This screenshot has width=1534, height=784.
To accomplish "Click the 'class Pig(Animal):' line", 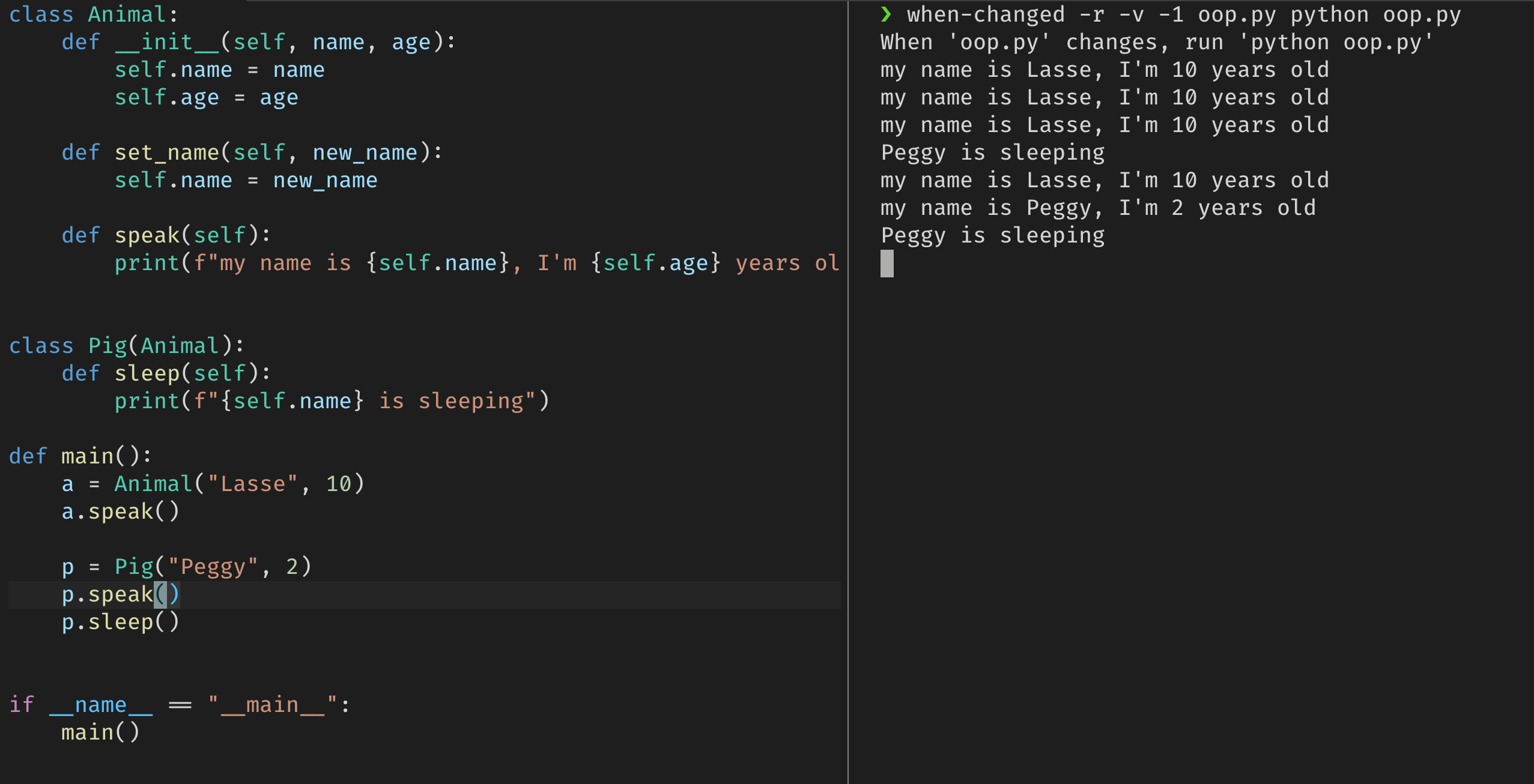I will [x=127, y=346].
